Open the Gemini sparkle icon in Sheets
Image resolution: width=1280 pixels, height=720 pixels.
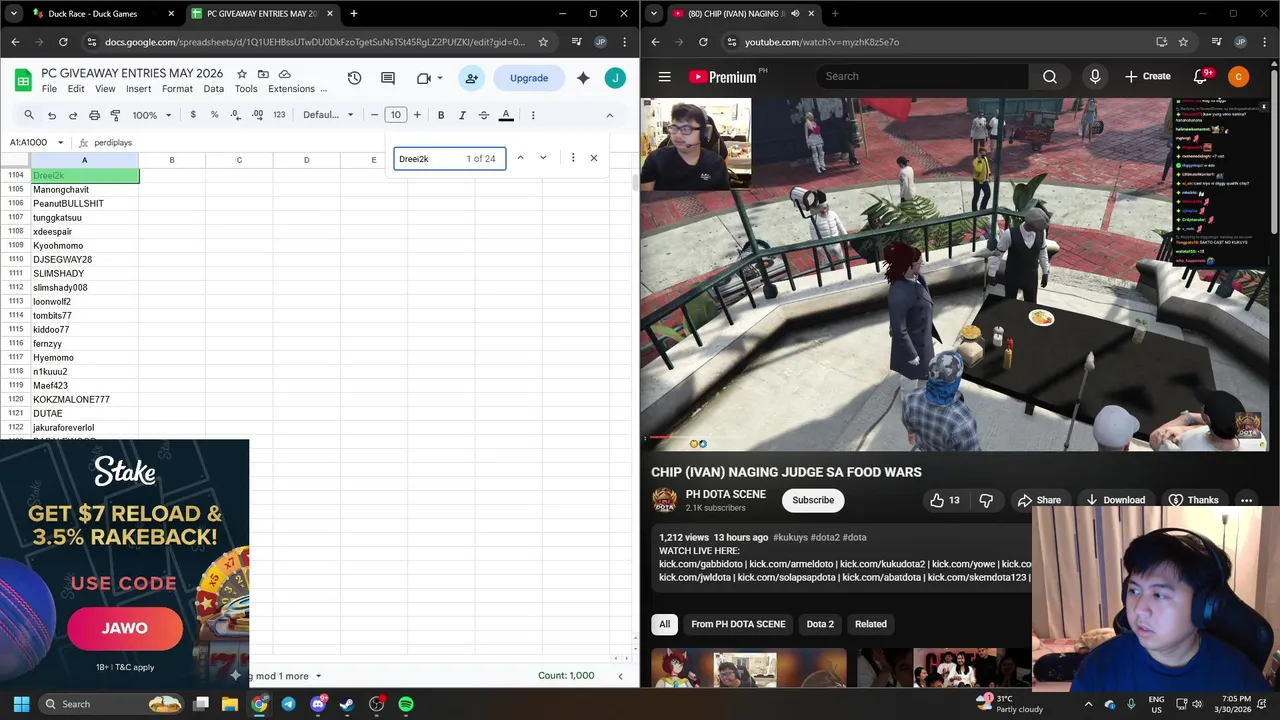(583, 78)
